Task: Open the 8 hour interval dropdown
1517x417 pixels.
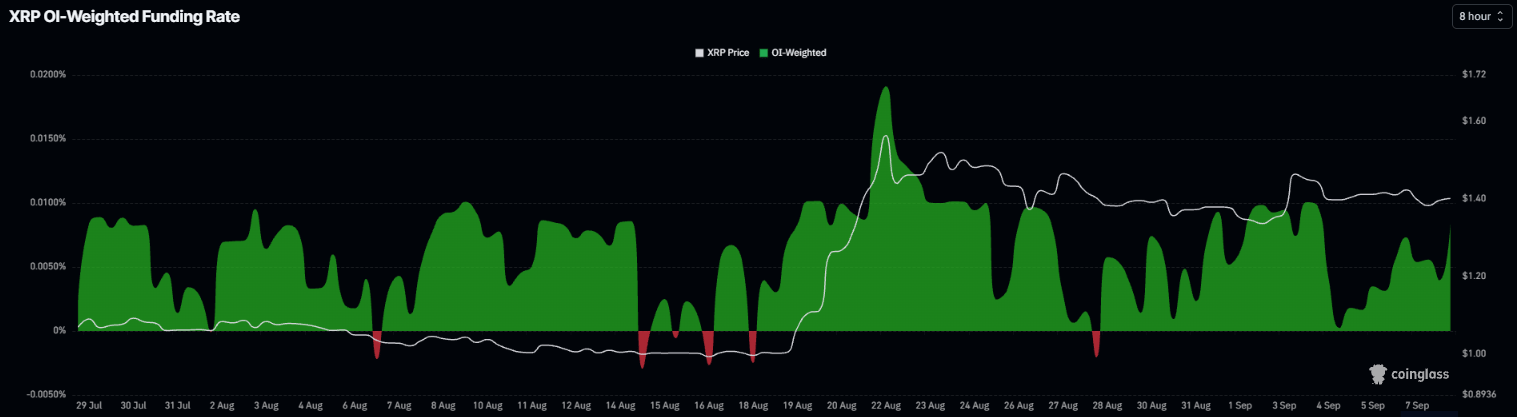Action: pyautogui.click(x=1482, y=17)
